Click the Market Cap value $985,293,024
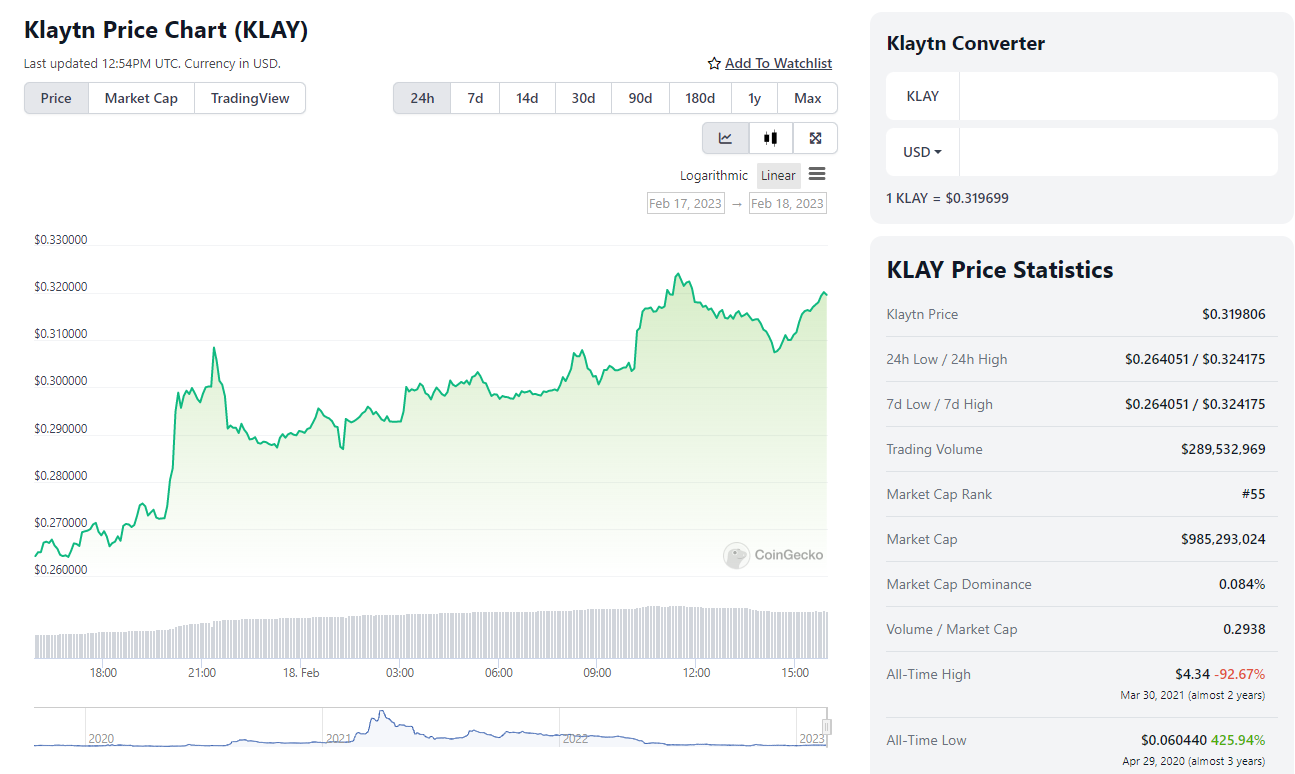 point(1223,539)
